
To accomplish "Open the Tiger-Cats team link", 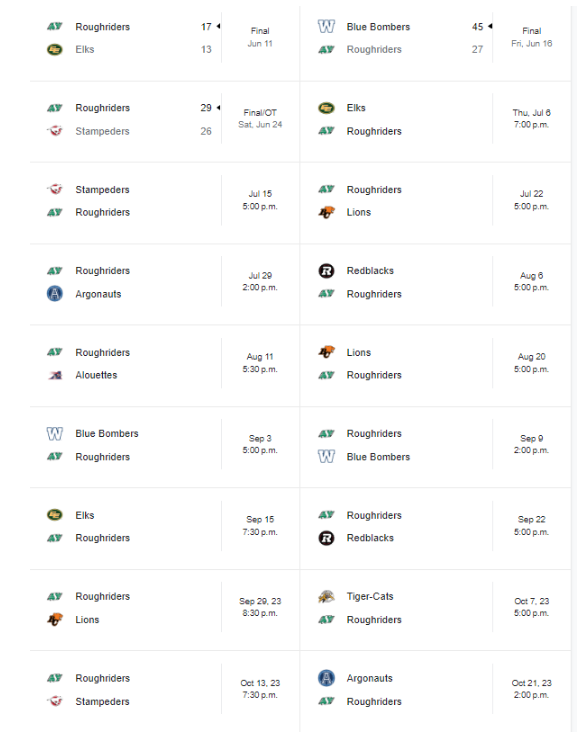I will pyautogui.click(x=370, y=596).
